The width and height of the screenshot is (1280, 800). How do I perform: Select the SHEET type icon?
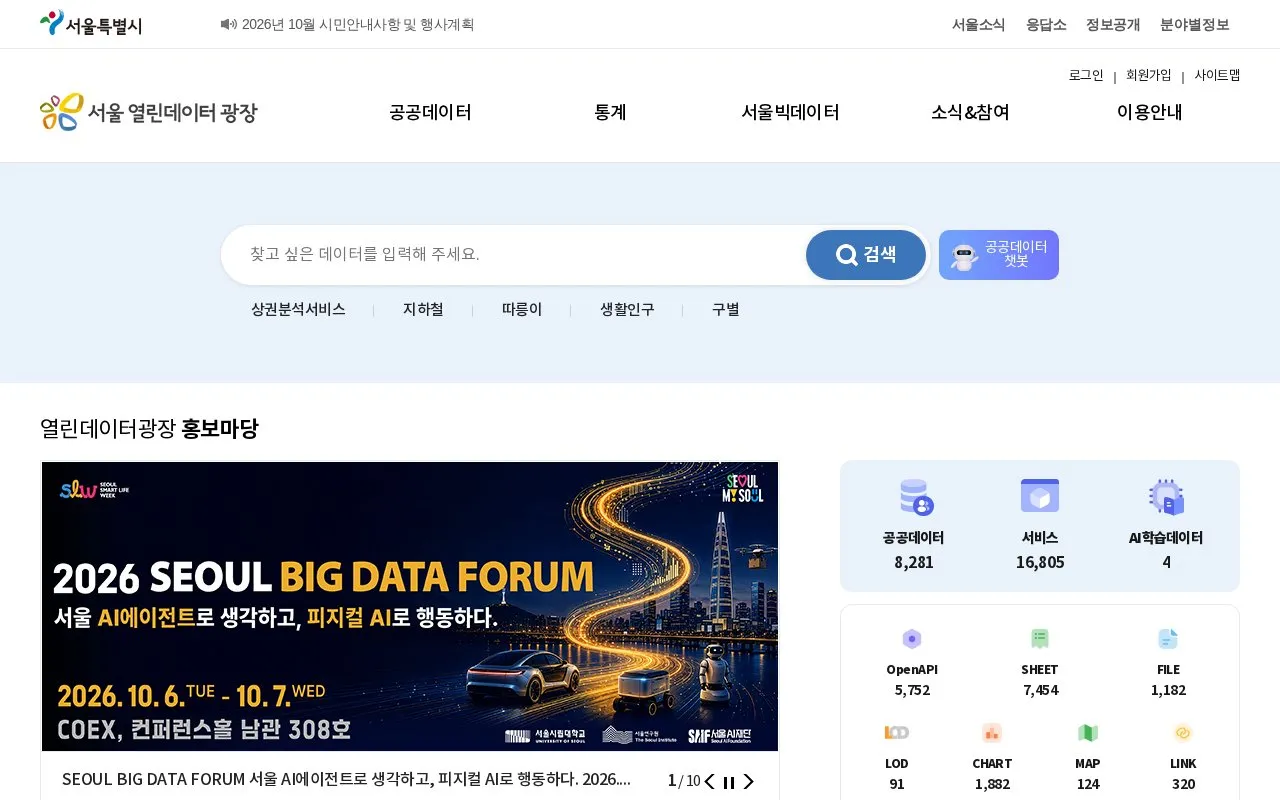point(1040,639)
